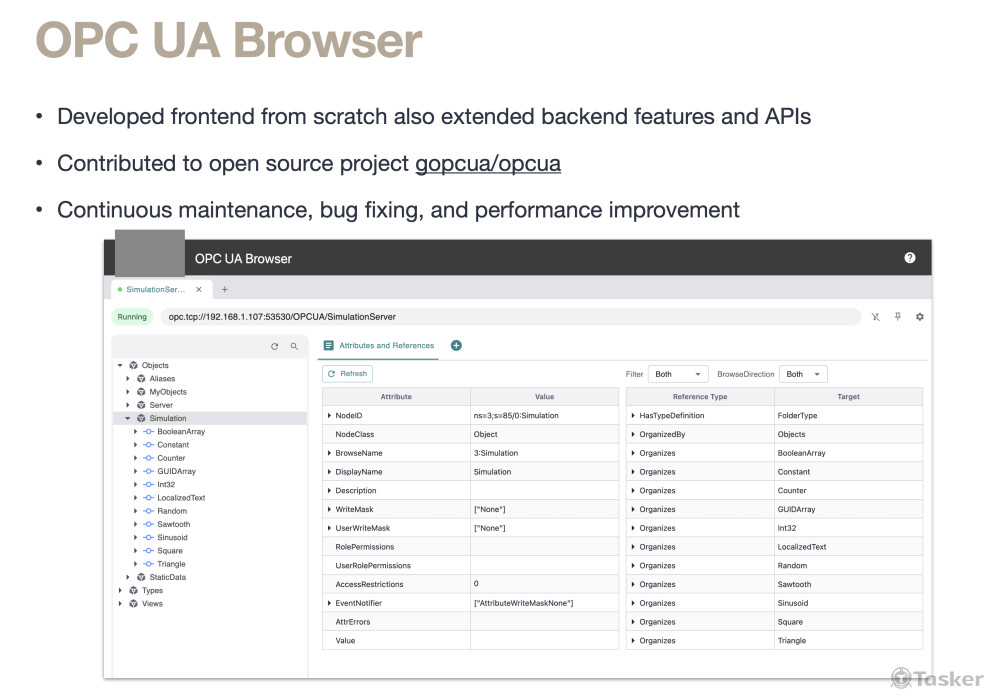Image resolution: width=1000 pixels, height=699 pixels.
Task: Open a new connection tab with plus
Action: [x=225, y=290]
